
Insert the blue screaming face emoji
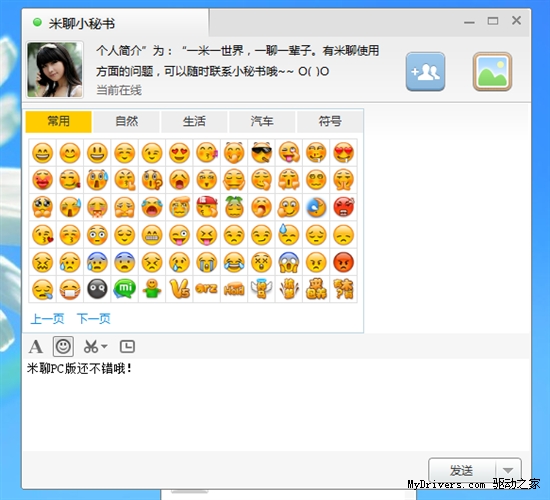click(x=289, y=262)
